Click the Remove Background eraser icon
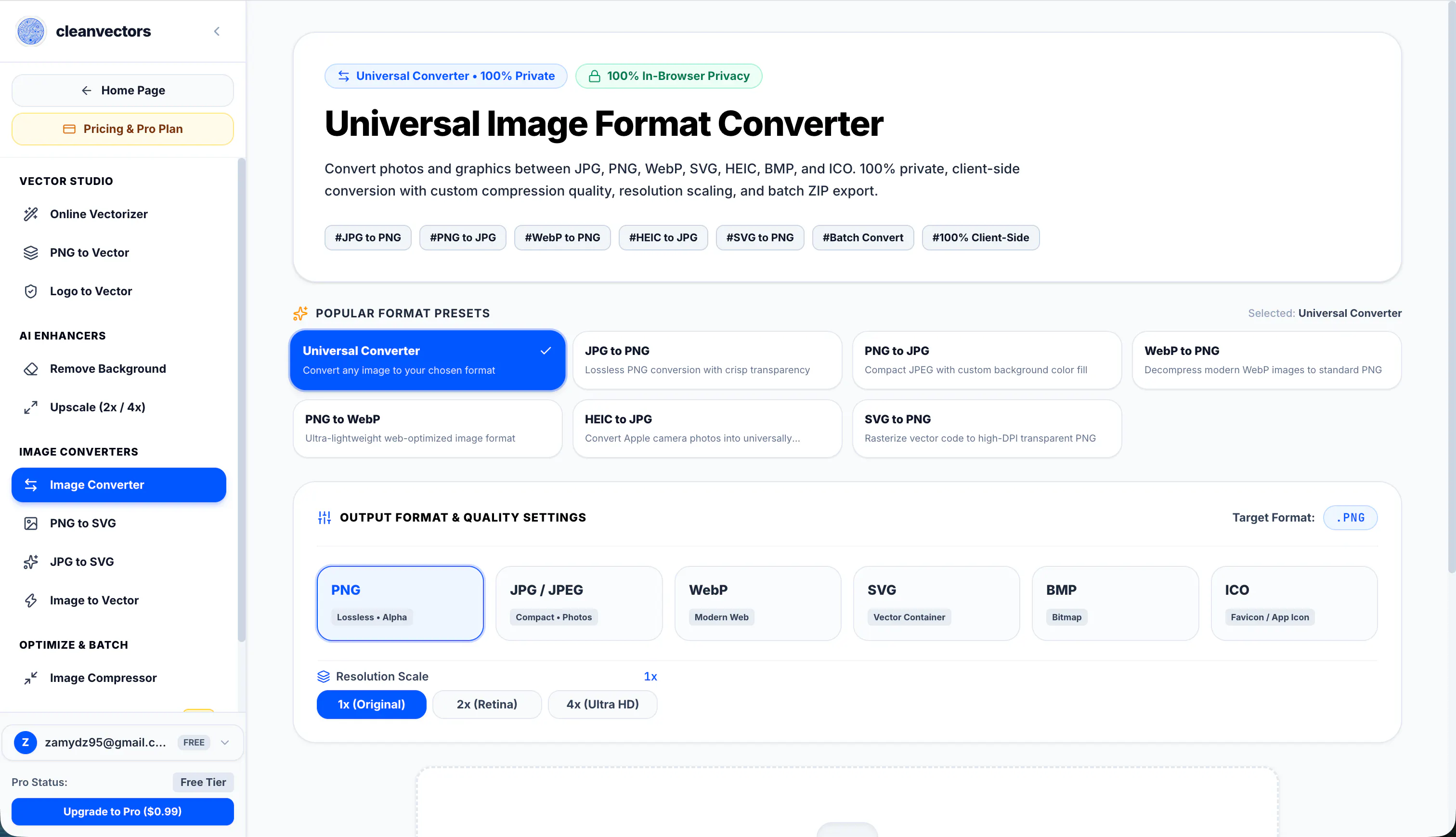The height and width of the screenshot is (837, 1456). [x=31, y=368]
